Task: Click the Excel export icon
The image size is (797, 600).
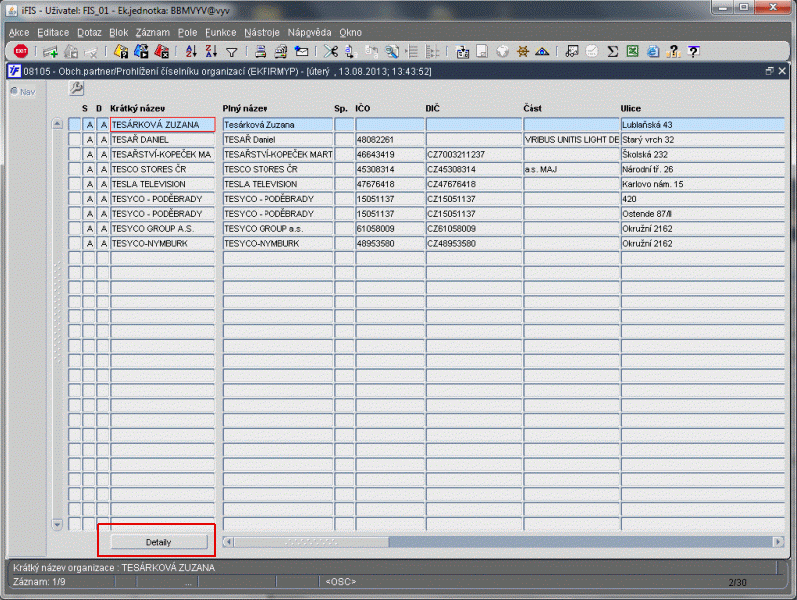Action: [x=632, y=51]
